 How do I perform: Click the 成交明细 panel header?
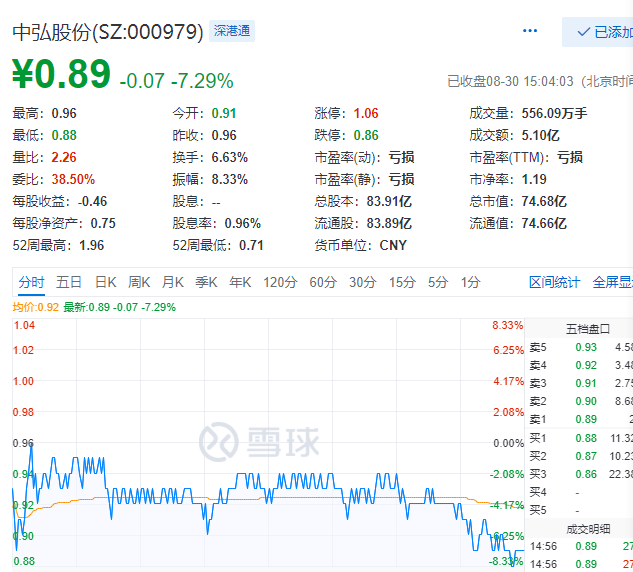[x=588, y=529]
